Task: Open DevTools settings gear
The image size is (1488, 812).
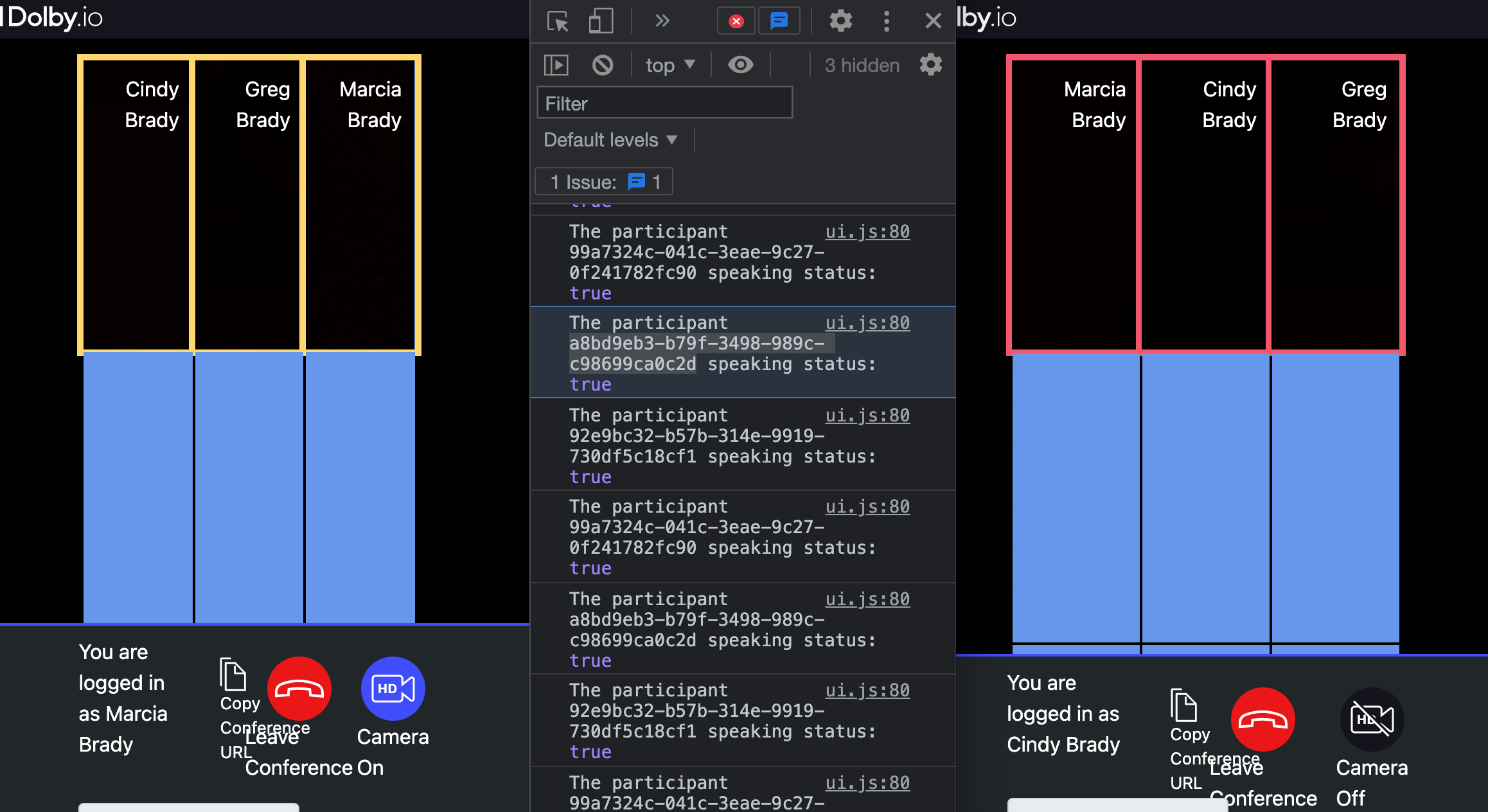Action: click(840, 21)
